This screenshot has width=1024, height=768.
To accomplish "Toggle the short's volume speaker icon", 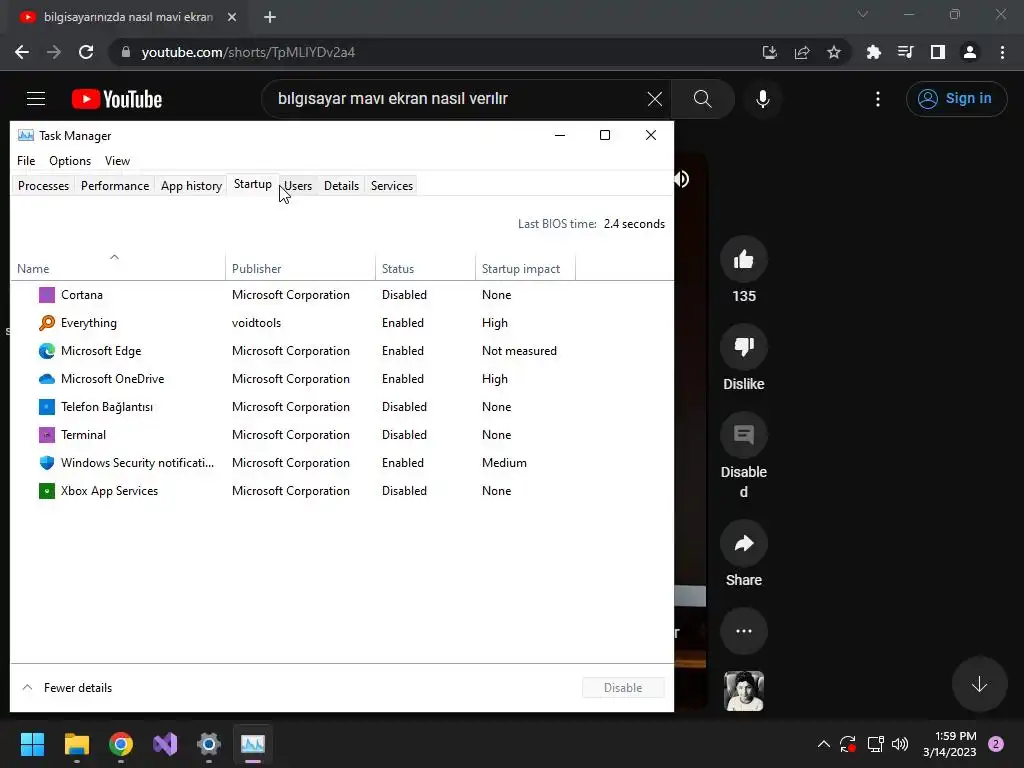I will 682,179.
